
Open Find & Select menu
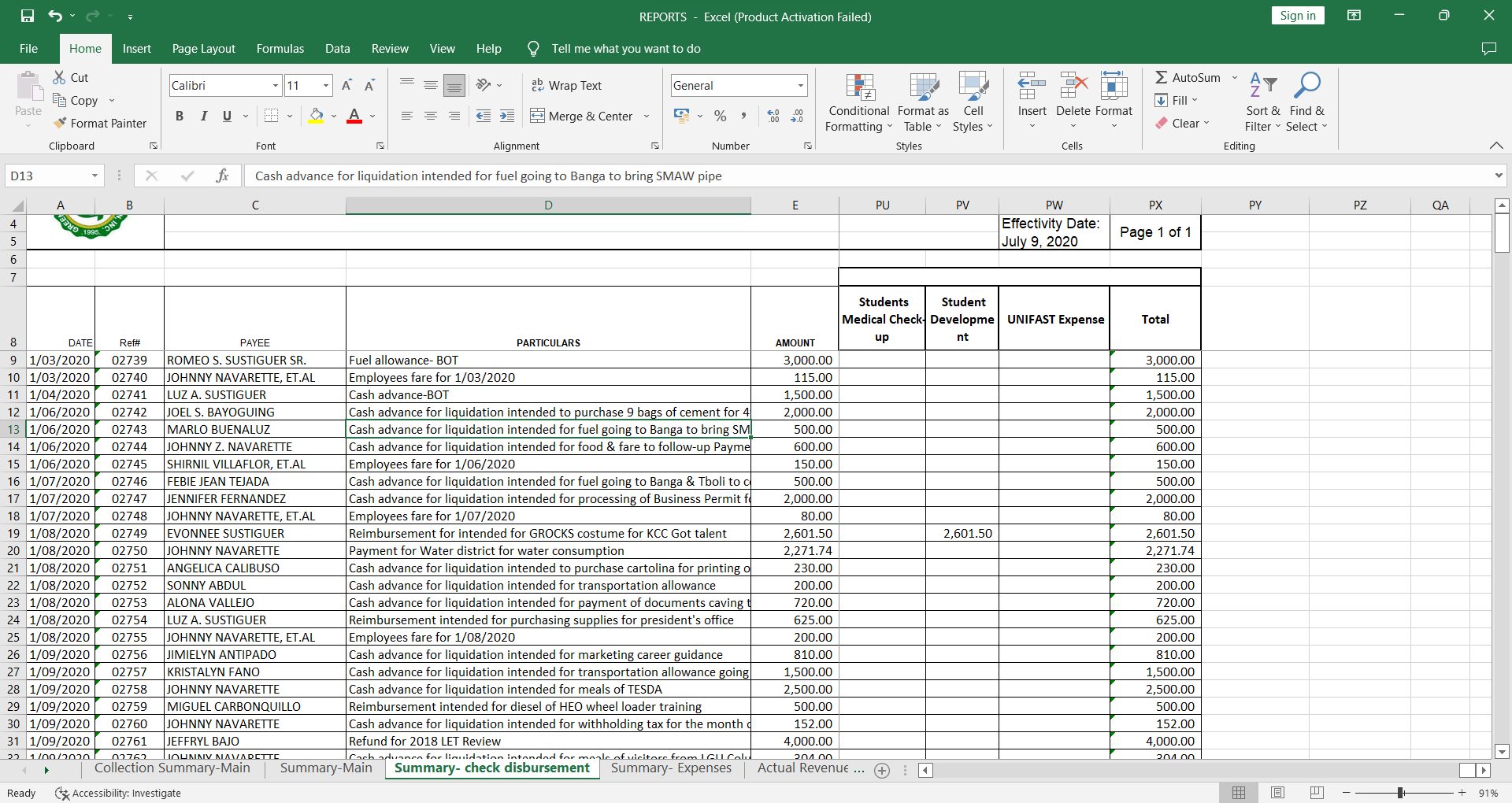(x=1307, y=102)
